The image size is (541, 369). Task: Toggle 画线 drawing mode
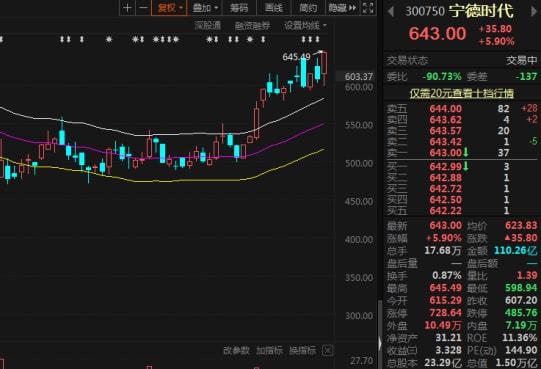coord(274,8)
